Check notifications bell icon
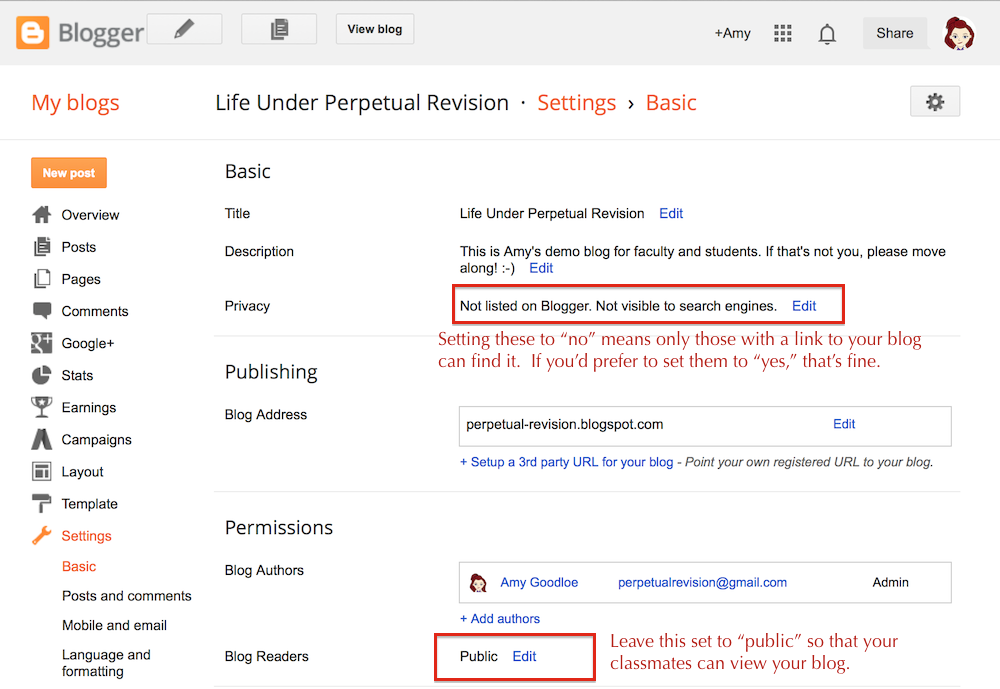 click(x=827, y=33)
